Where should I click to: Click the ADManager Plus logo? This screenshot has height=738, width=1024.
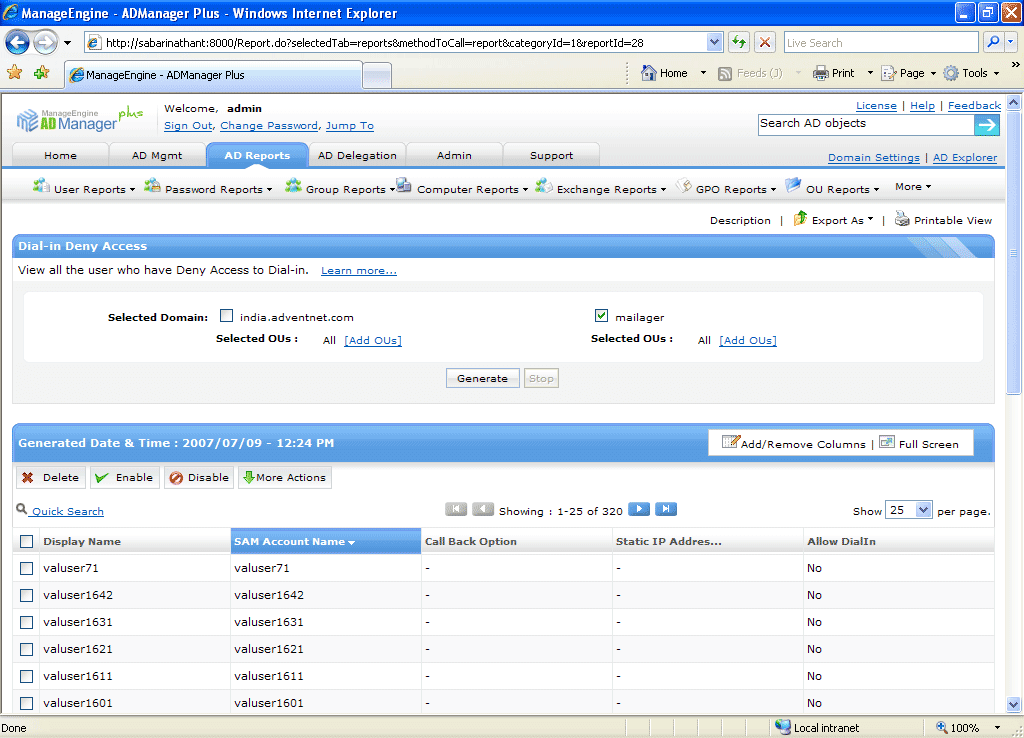80,120
